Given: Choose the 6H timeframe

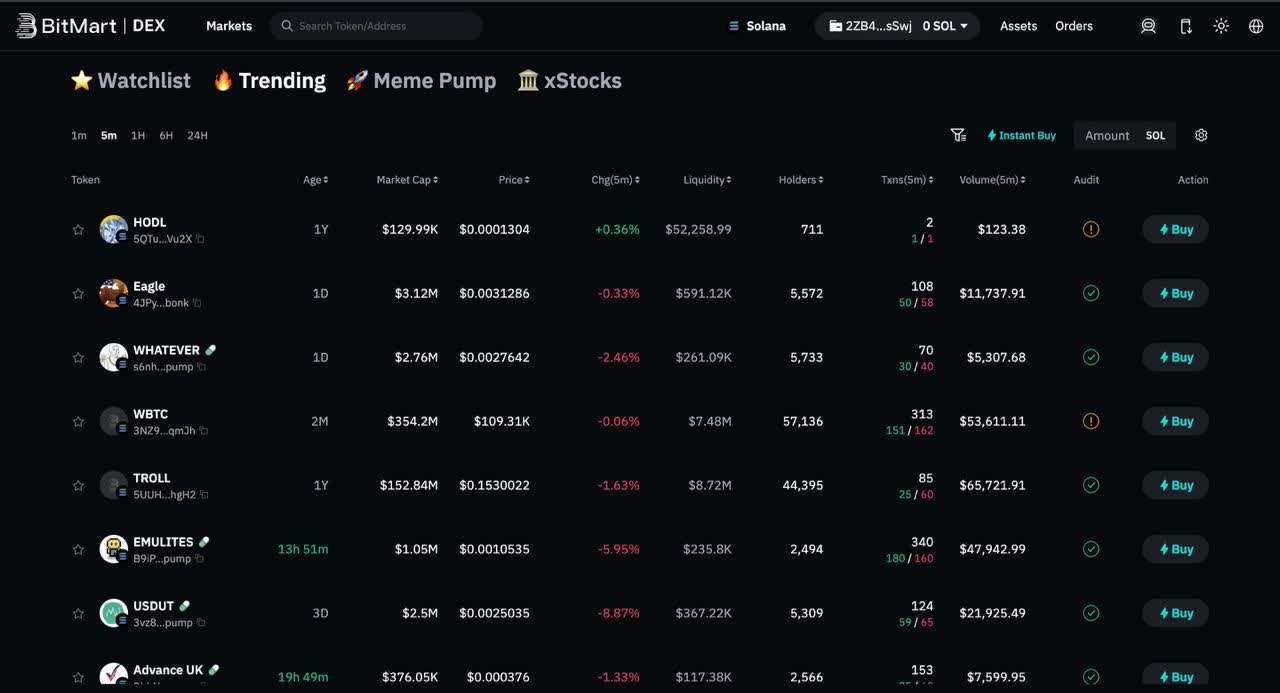Looking at the screenshot, I should click(166, 135).
